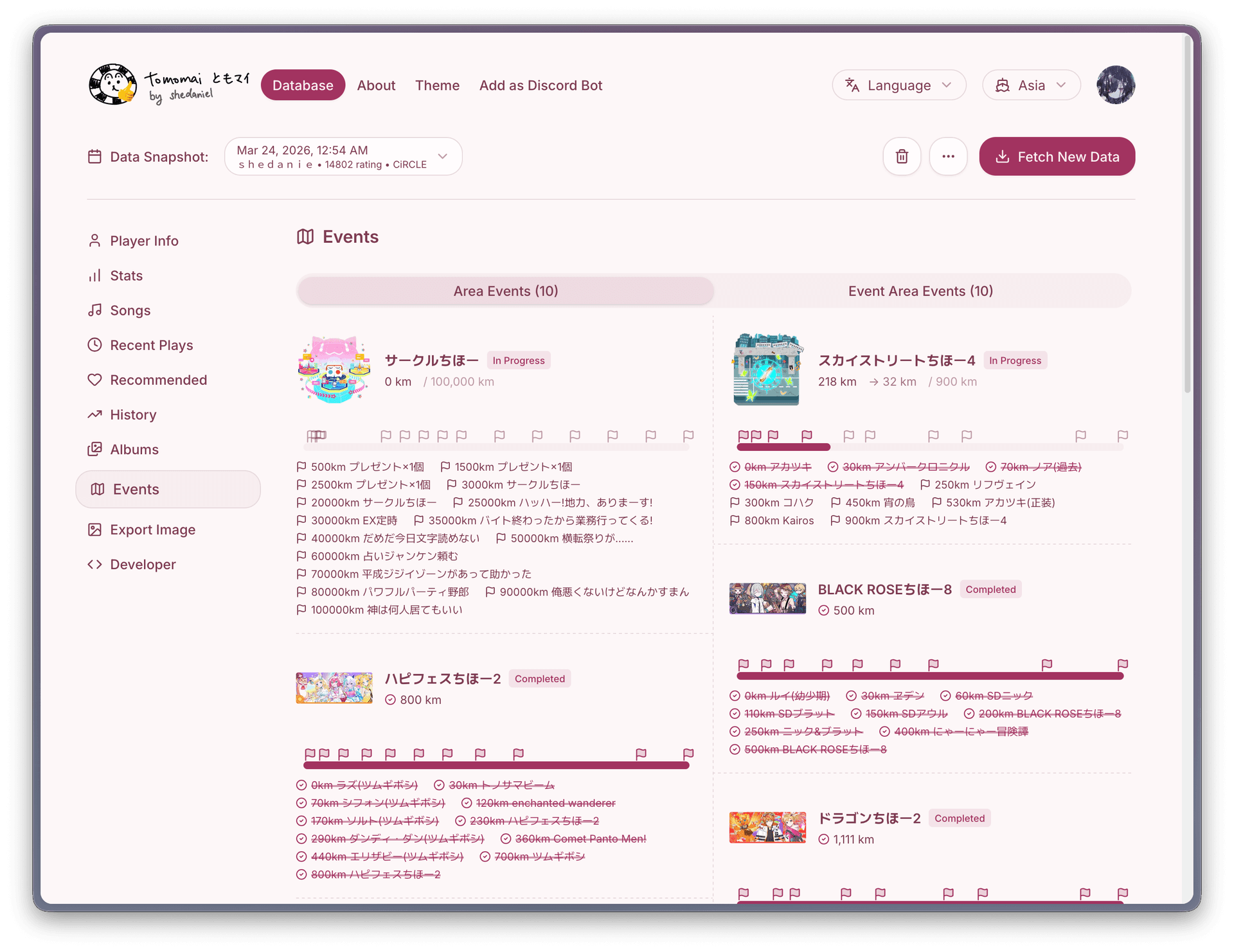Open the Developer section
Screen dimensions: 1234x952
(x=143, y=564)
